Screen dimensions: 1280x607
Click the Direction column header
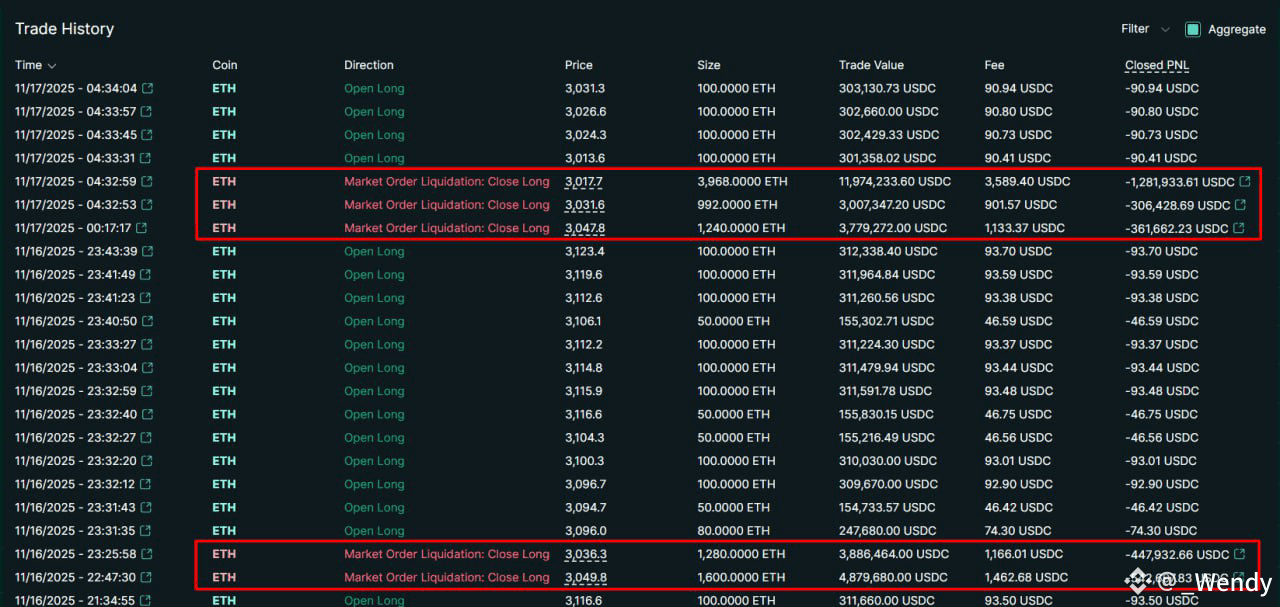pyautogui.click(x=369, y=65)
